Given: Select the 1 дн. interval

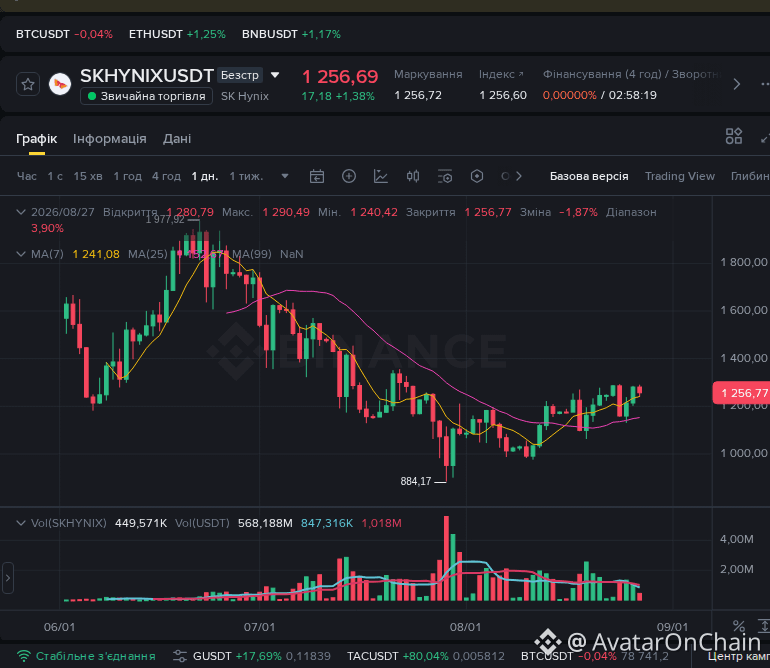Looking at the screenshot, I should tap(205, 176).
